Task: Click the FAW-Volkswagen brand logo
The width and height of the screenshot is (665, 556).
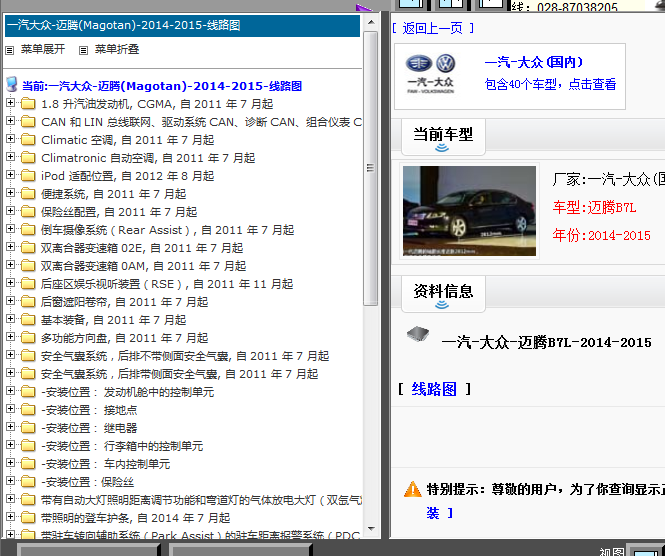Action: pos(430,74)
